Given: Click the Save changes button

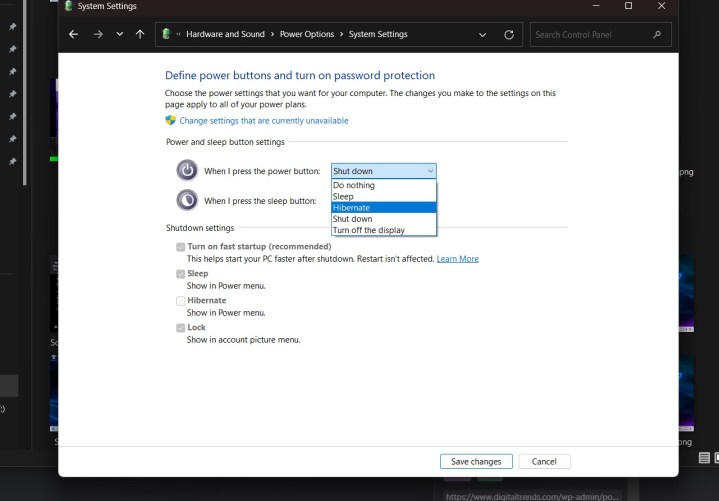Looking at the screenshot, I should pyautogui.click(x=476, y=461).
